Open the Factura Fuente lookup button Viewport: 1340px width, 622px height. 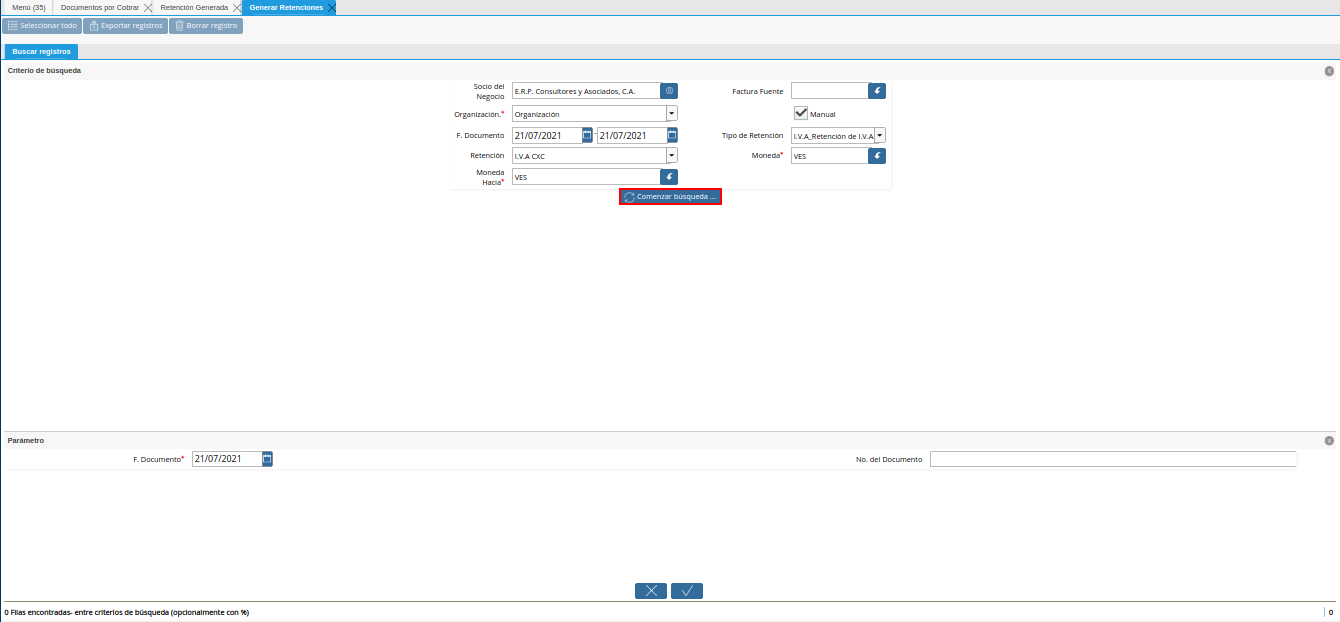click(877, 90)
